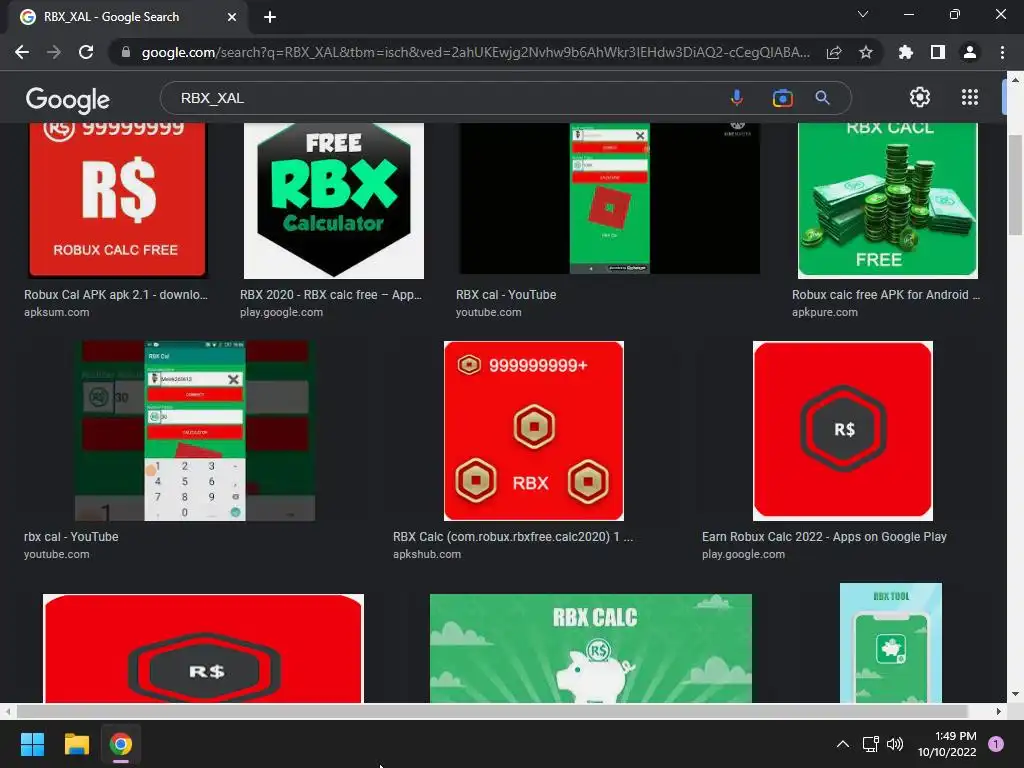
Task: Open 'rbx cal - YouTube' lowercase title
Action: [x=71, y=537]
